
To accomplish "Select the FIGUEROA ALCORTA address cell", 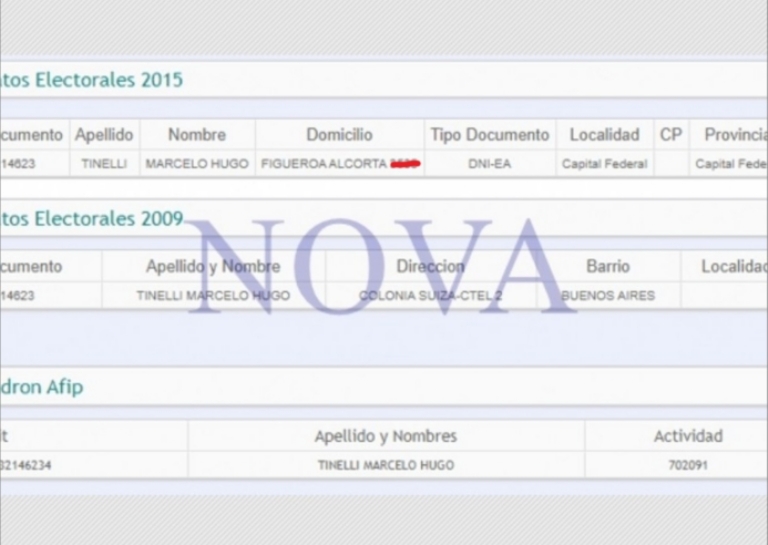I will (x=340, y=164).
